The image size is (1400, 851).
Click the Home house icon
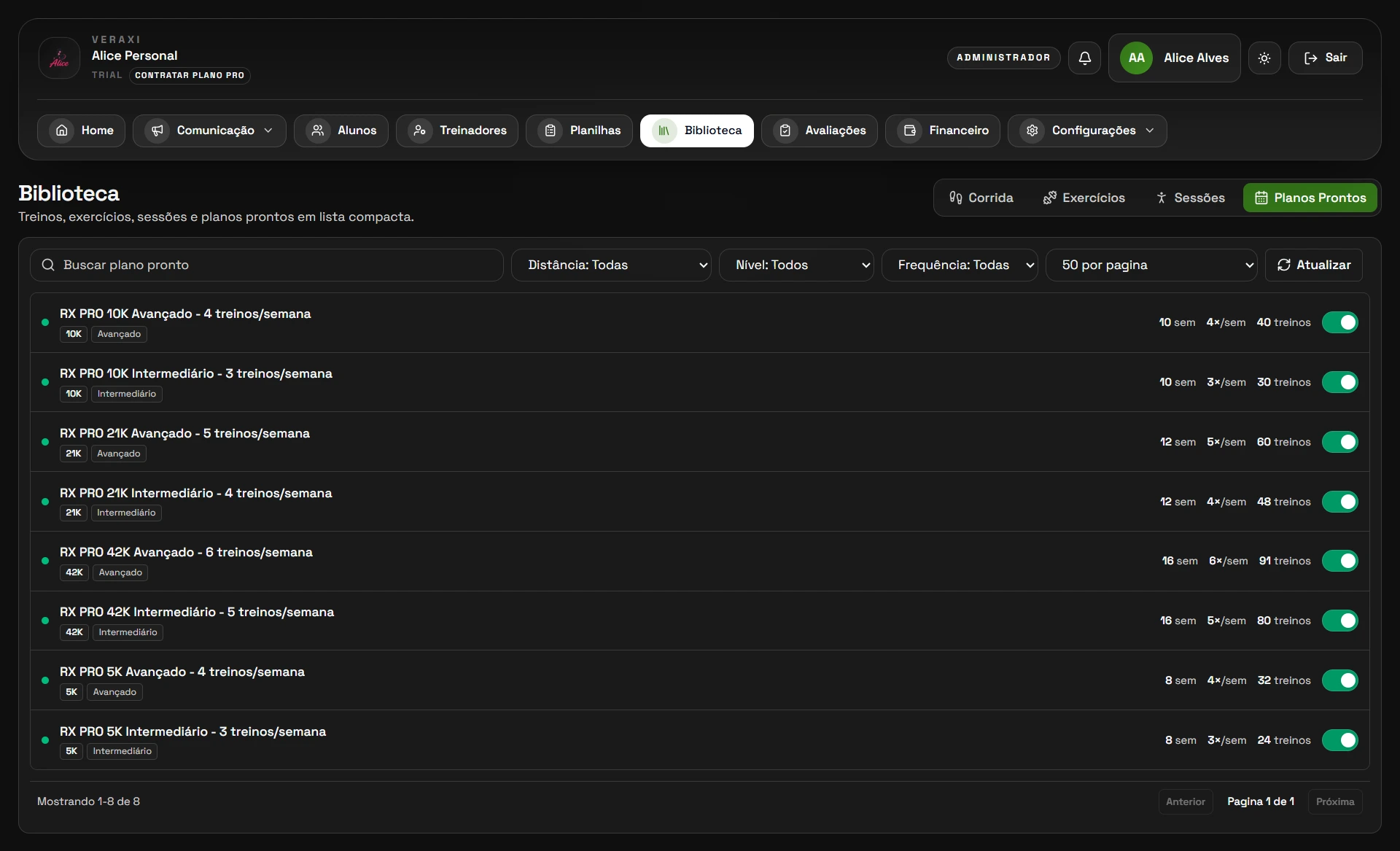(x=62, y=131)
